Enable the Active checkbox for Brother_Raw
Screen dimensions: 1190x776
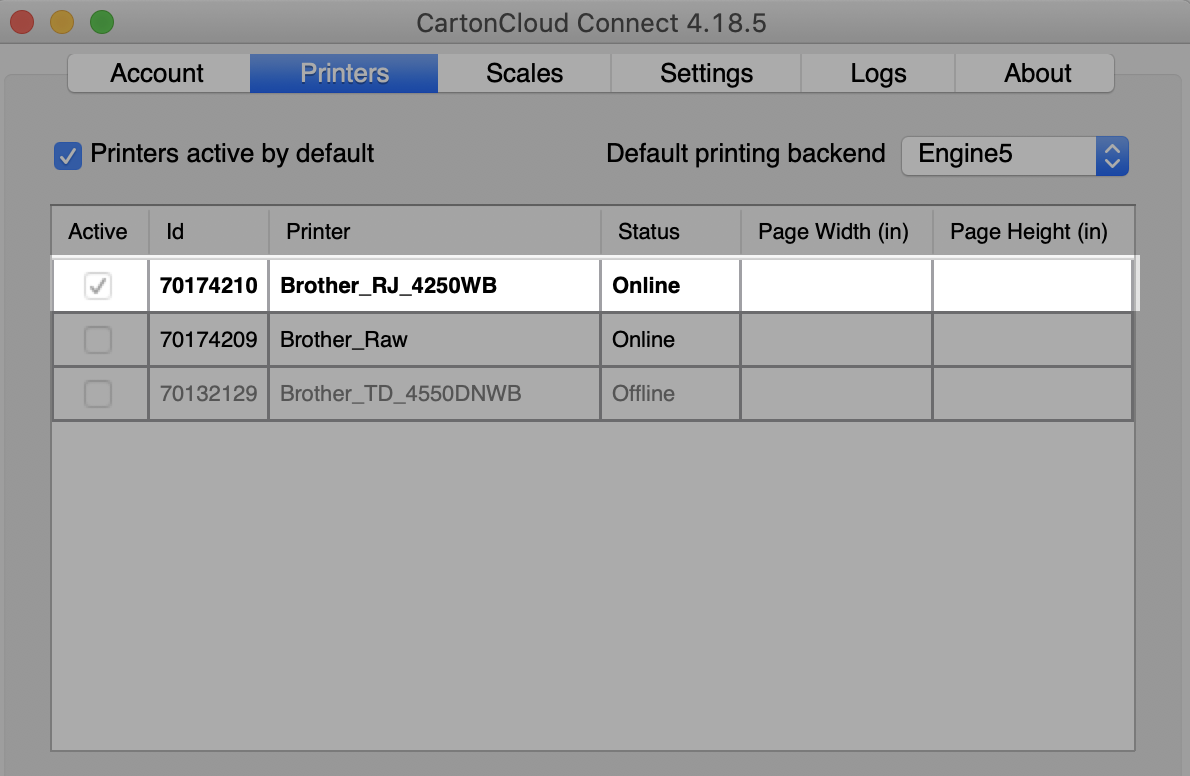click(x=99, y=339)
